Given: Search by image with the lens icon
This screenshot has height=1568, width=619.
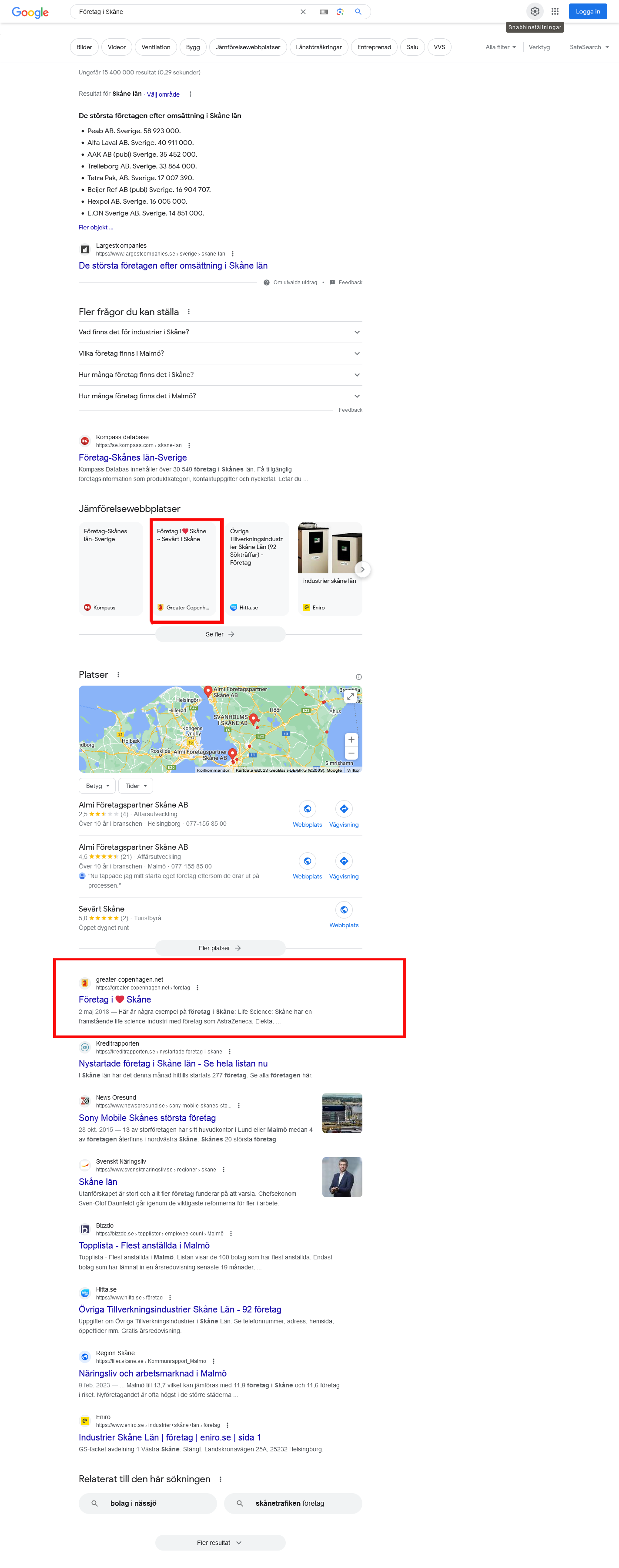Looking at the screenshot, I should point(341,12).
